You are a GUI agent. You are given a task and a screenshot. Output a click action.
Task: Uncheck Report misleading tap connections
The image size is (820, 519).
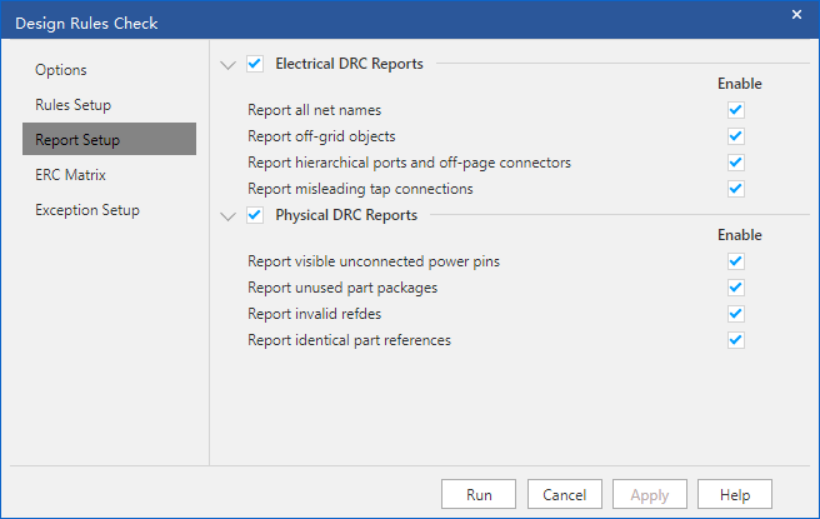[736, 188]
